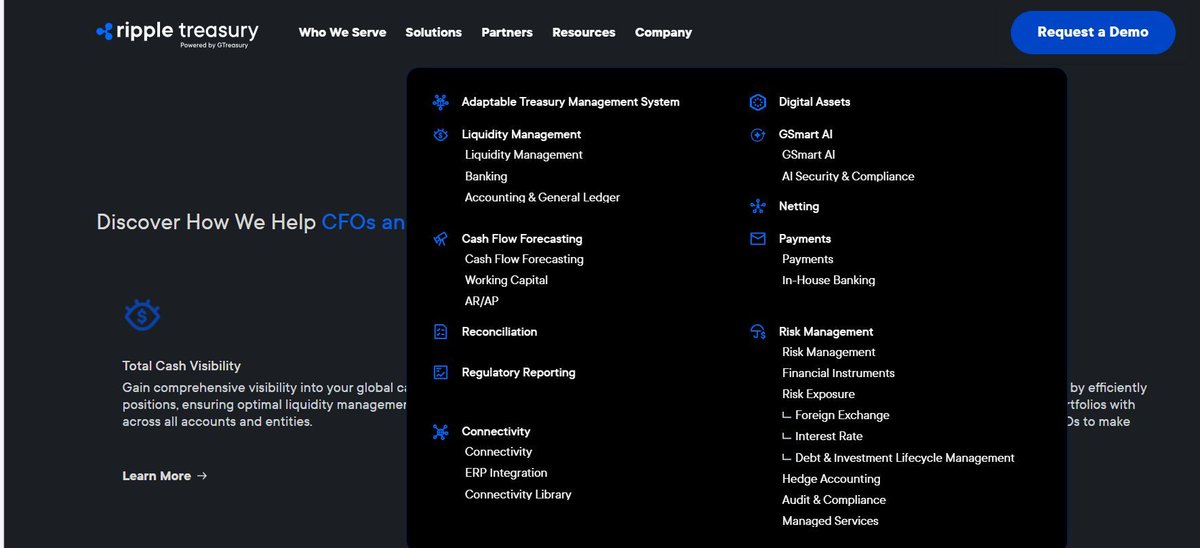Open Accounting & General Ledger

click(542, 197)
